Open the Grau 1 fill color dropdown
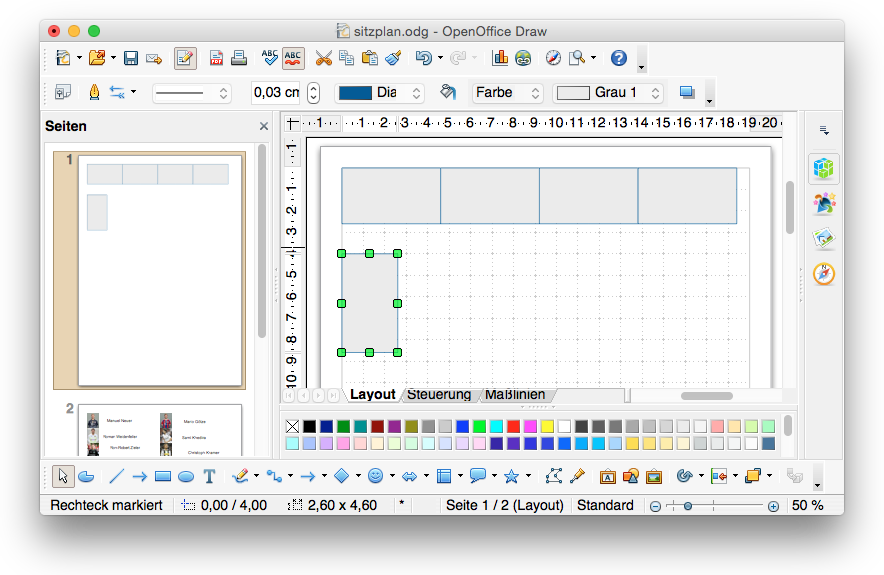884x575 pixels. [608, 93]
